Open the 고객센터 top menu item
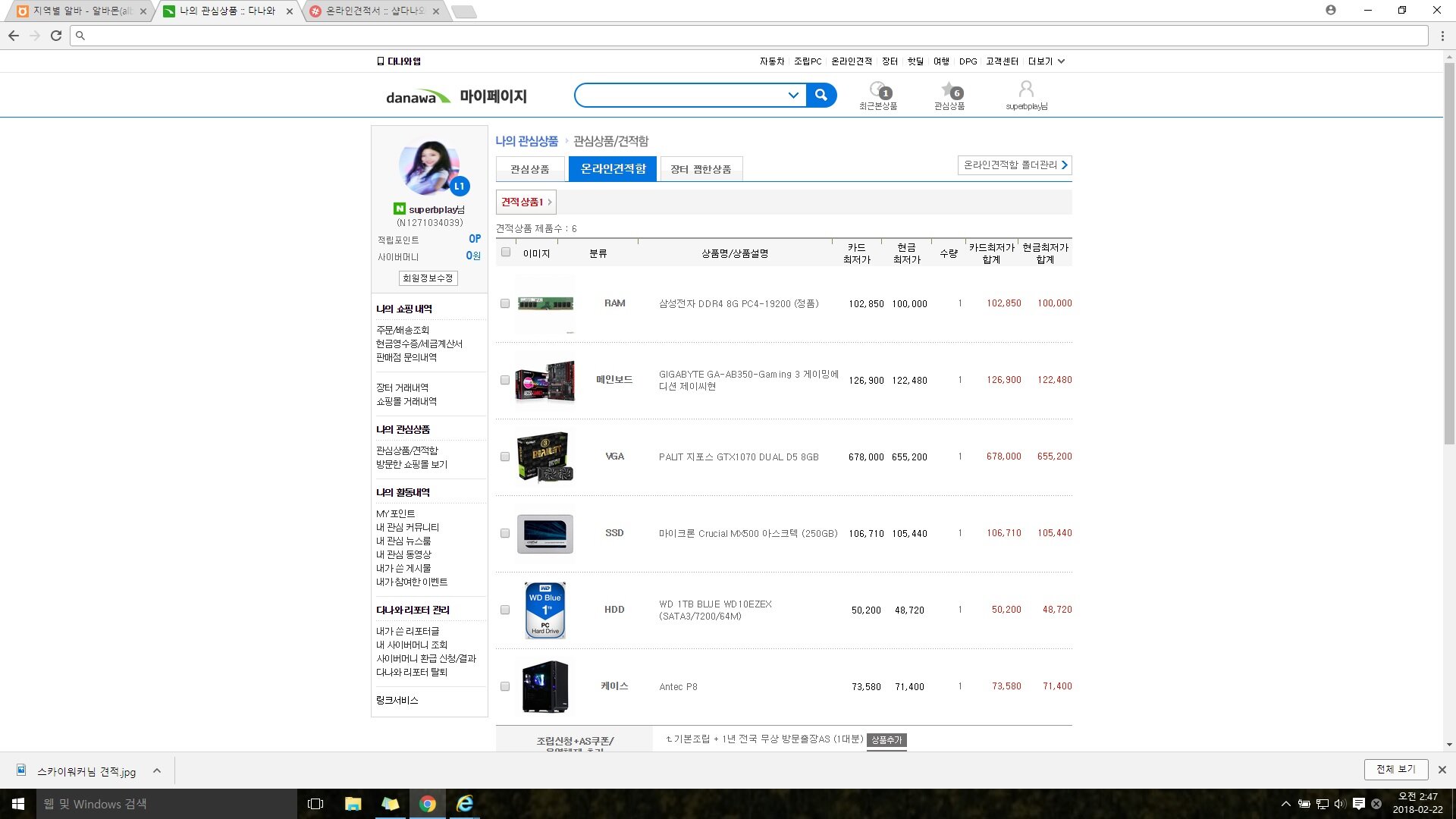Screen dimensions: 1456x819 coord(1002,61)
